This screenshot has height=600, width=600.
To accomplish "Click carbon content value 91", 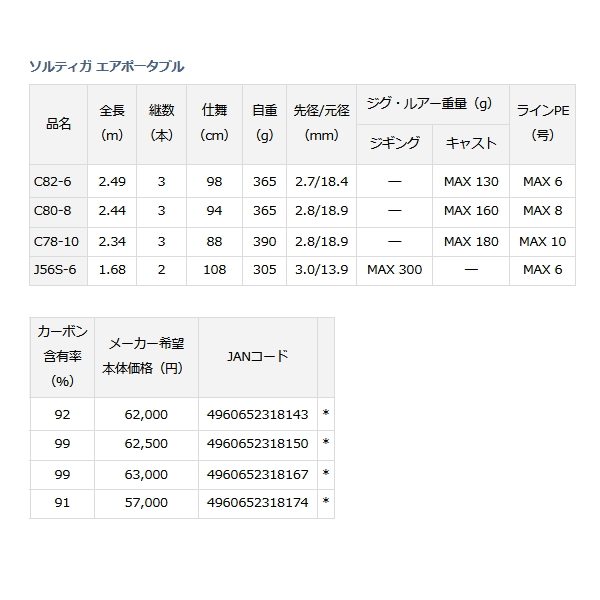I will point(62,502).
